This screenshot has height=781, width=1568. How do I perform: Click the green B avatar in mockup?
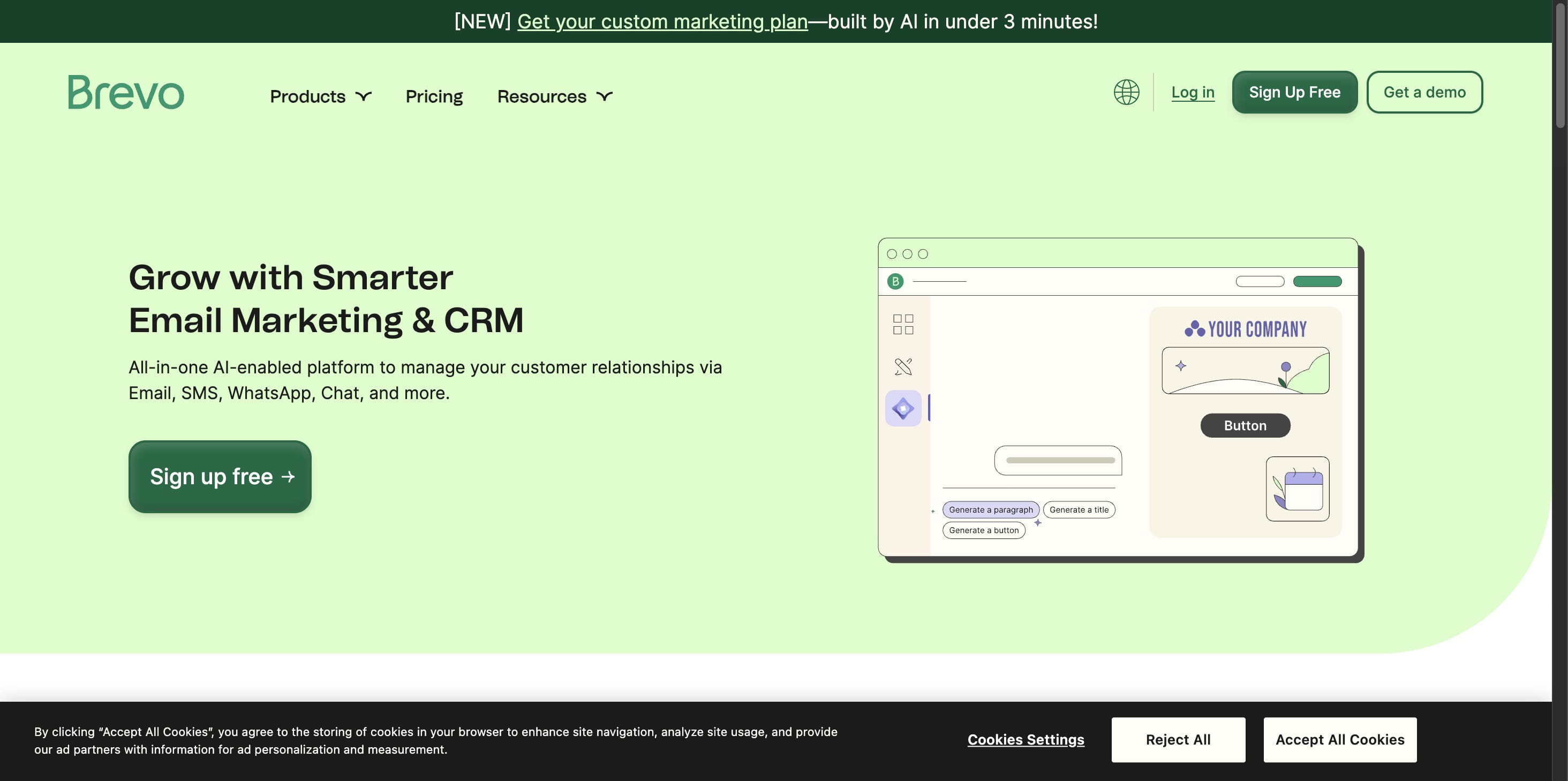click(x=895, y=281)
